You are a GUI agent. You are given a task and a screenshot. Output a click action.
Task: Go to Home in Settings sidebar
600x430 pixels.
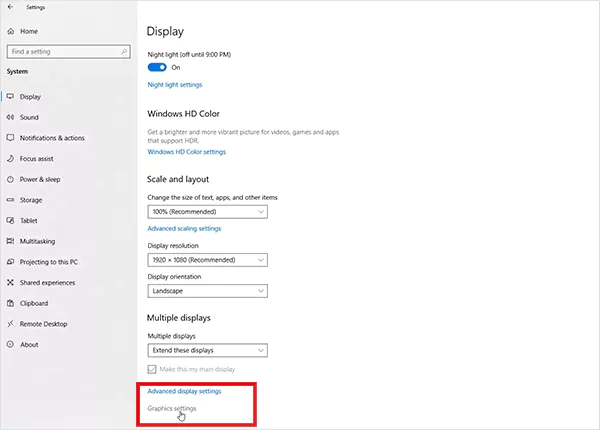(x=29, y=31)
